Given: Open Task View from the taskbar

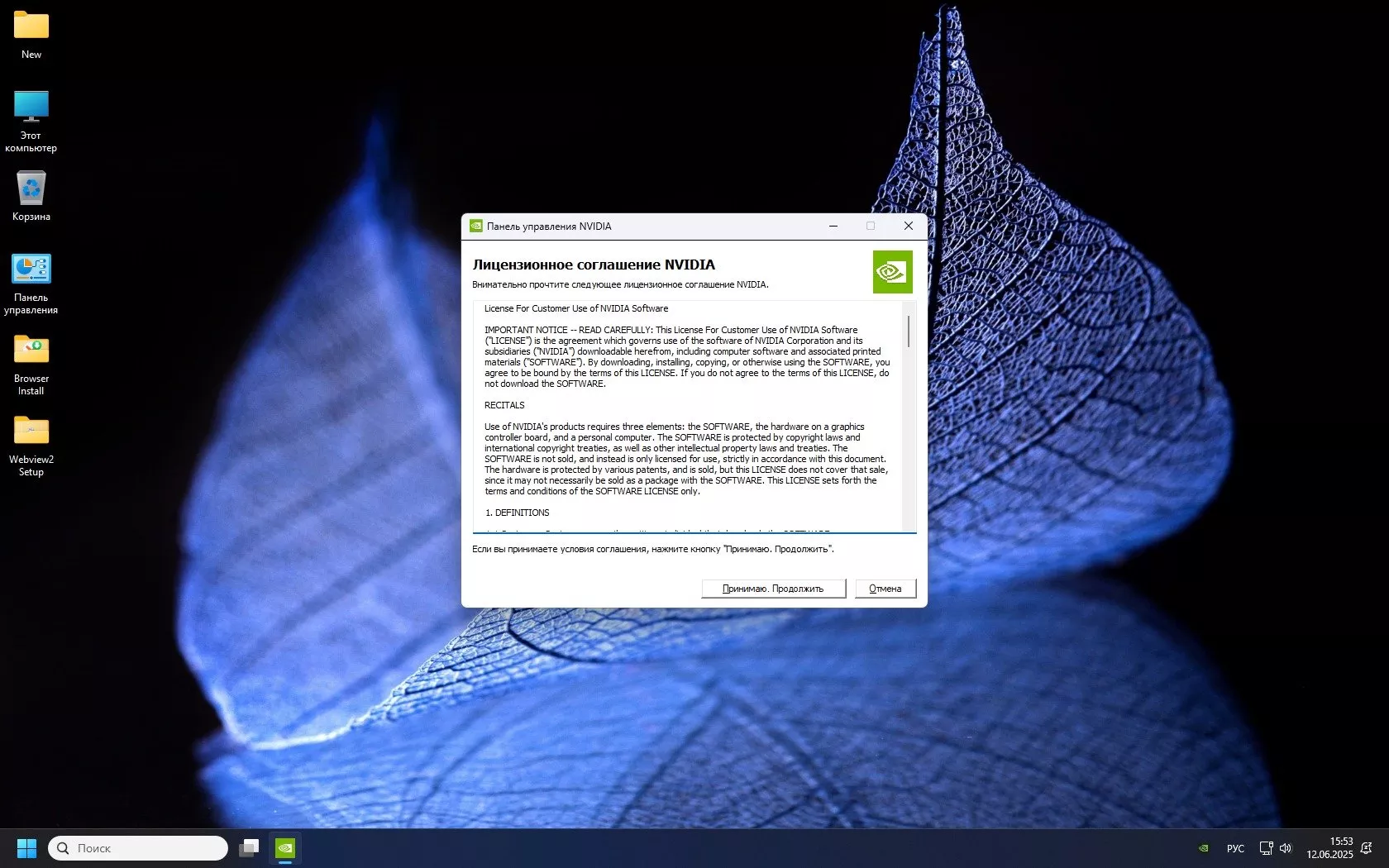Looking at the screenshot, I should point(249,847).
